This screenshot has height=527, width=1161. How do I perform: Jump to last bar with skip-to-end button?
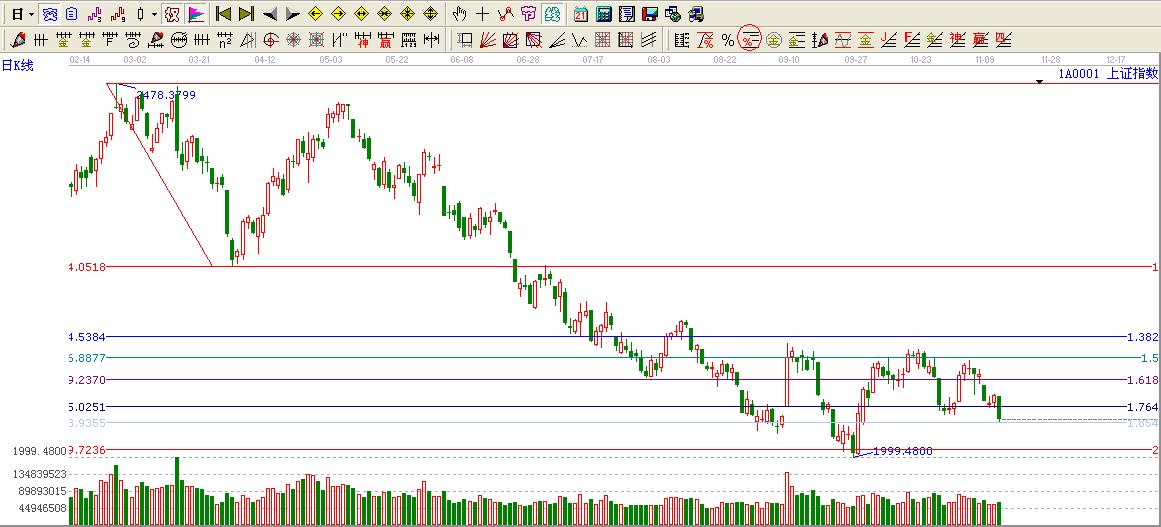coord(246,14)
